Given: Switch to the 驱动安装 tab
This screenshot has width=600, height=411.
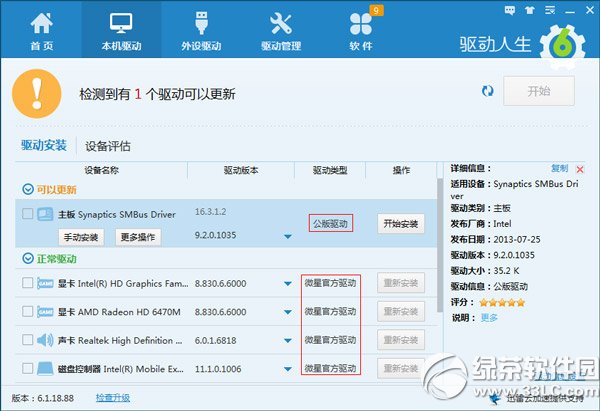Looking at the screenshot, I should tap(44, 145).
